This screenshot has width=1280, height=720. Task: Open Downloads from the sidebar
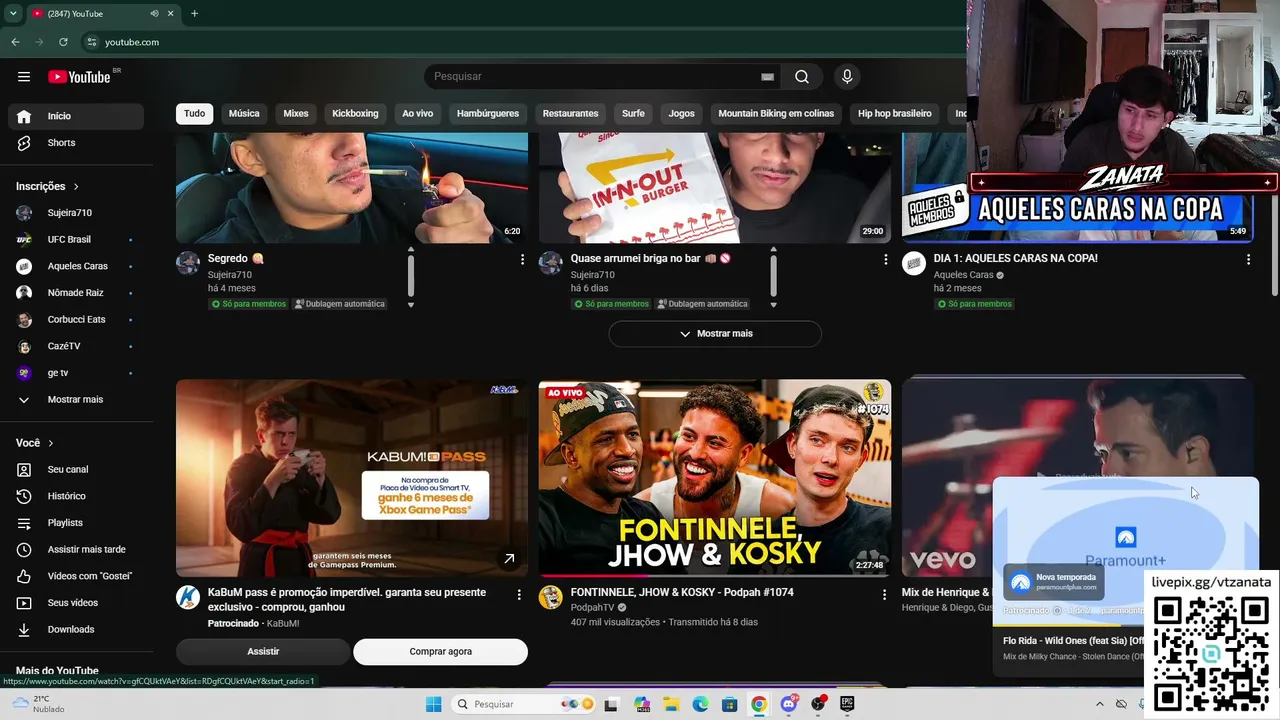[x=76, y=629]
